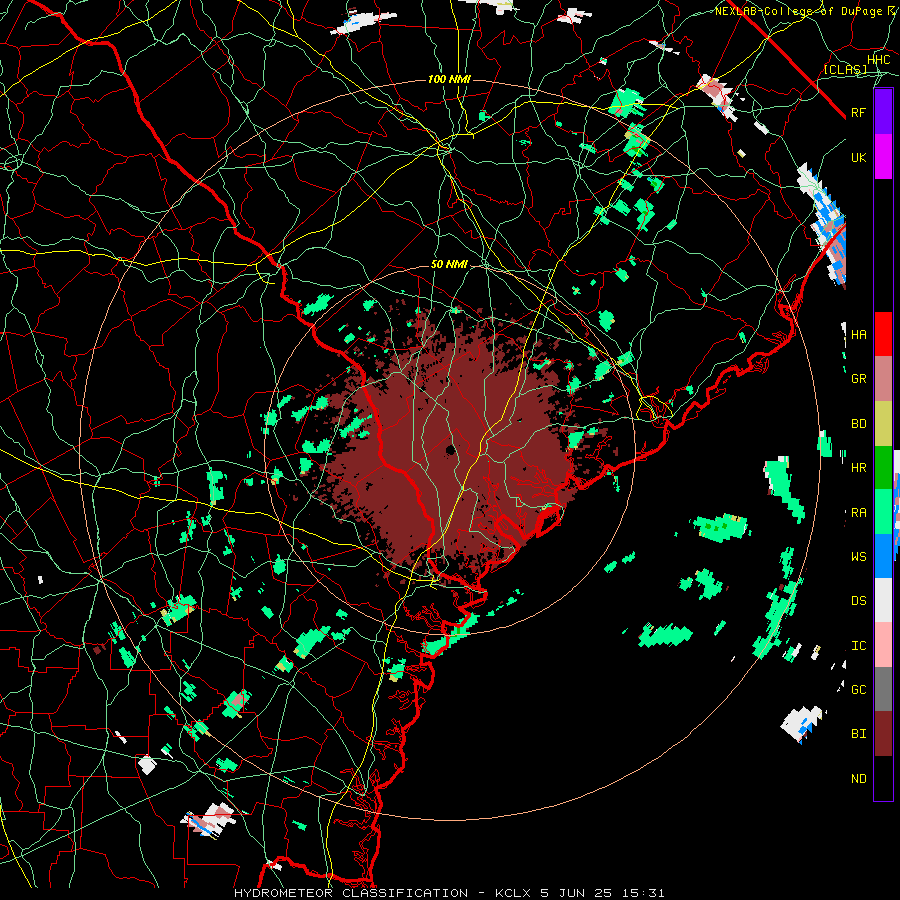Click the [CLAS] units label
The image size is (900, 900).
click(845, 69)
